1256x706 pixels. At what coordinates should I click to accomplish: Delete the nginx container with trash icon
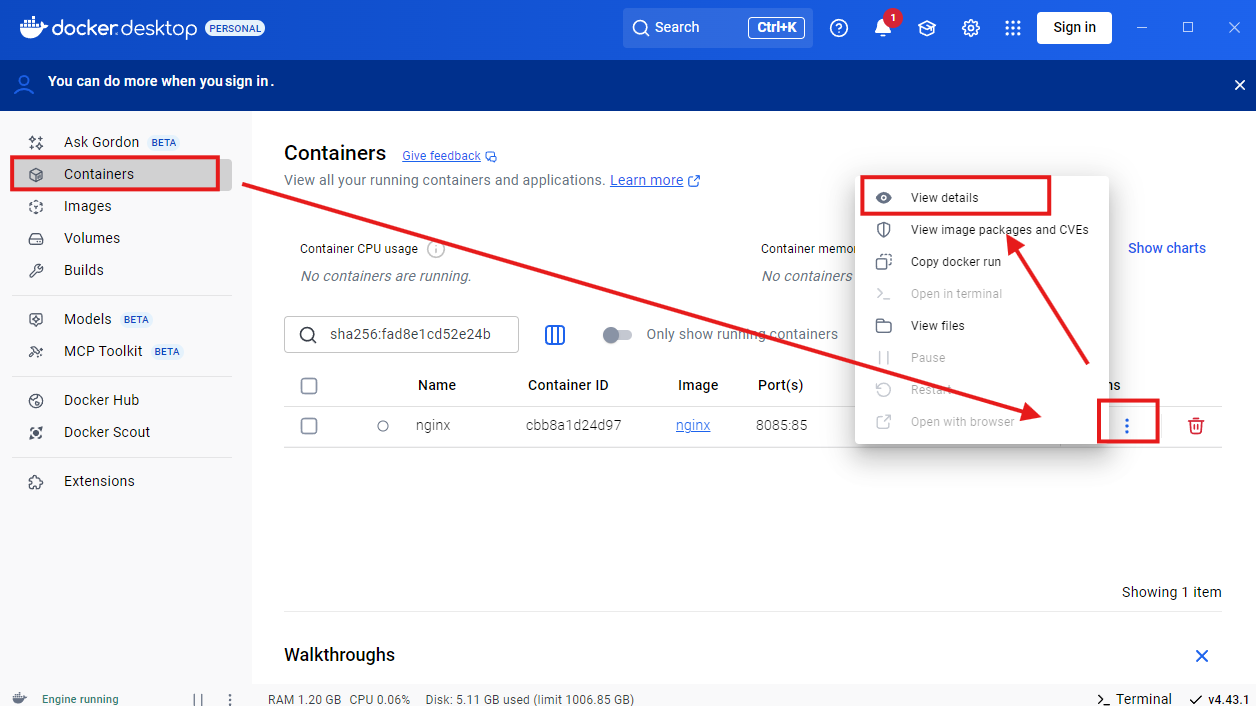(1196, 426)
